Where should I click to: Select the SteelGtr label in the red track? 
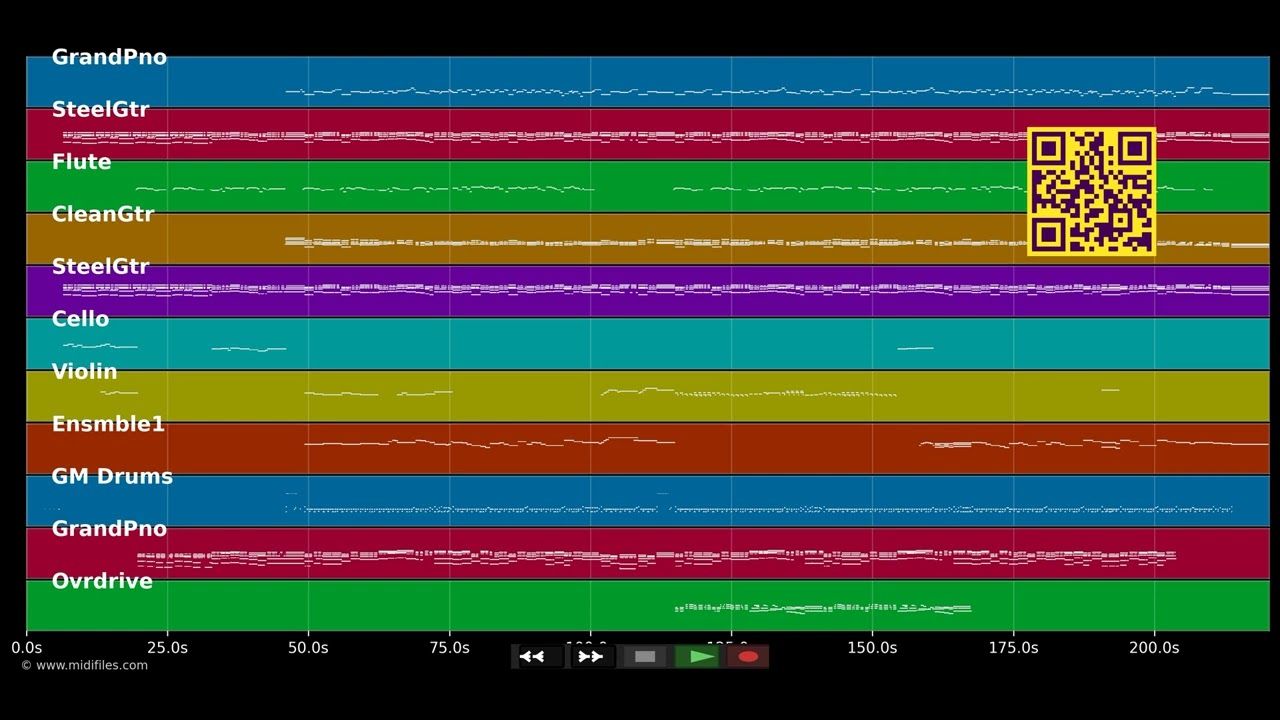[100, 110]
